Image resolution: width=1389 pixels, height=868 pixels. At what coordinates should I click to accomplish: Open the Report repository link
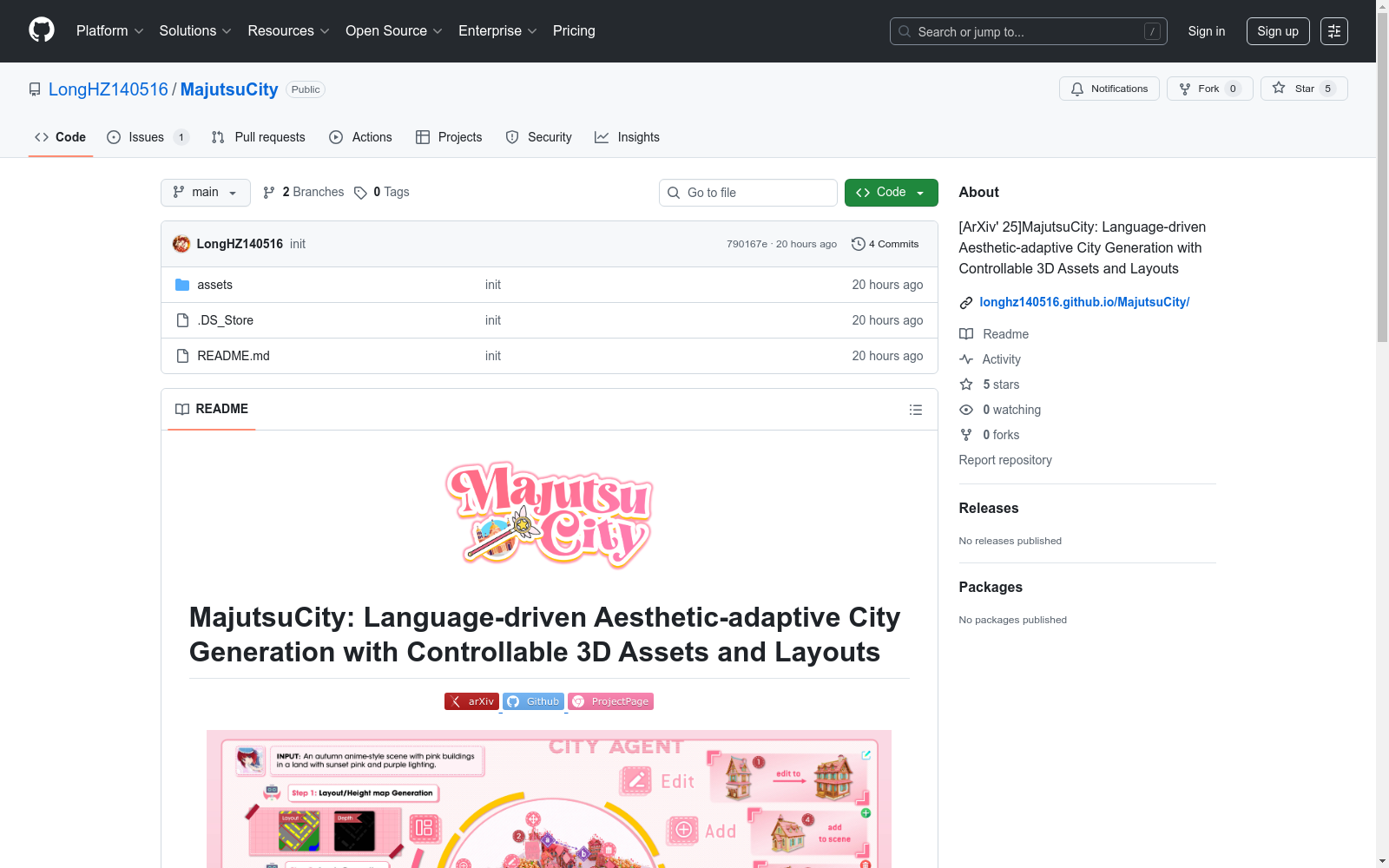[x=1005, y=460]
